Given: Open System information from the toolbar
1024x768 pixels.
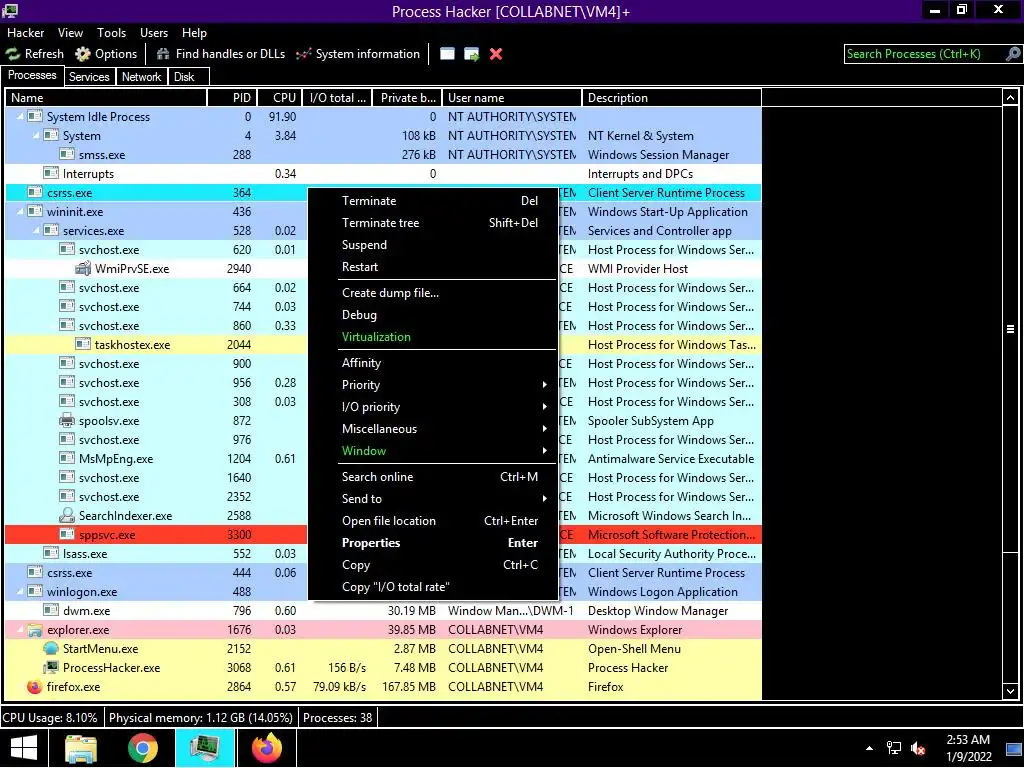Looking at the screenshot, I should tap(358, 54).
